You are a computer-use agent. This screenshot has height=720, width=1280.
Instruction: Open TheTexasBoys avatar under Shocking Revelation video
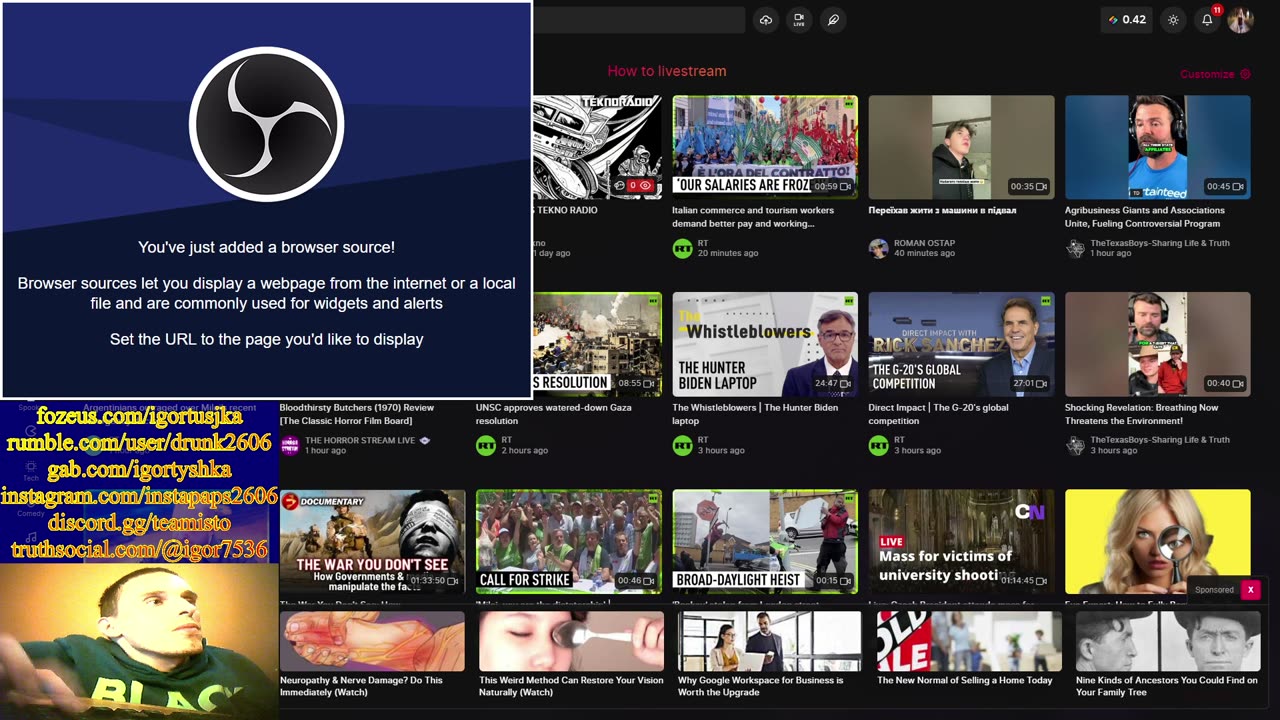click(x=1075, y=445)
